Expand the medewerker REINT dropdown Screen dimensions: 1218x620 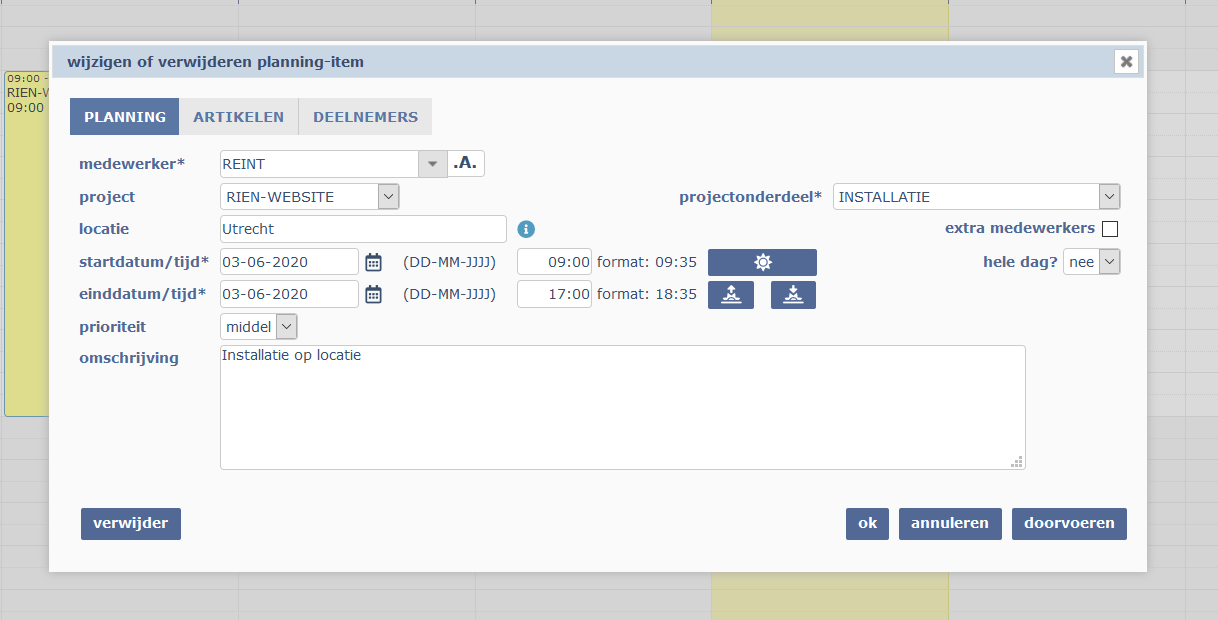432,164
